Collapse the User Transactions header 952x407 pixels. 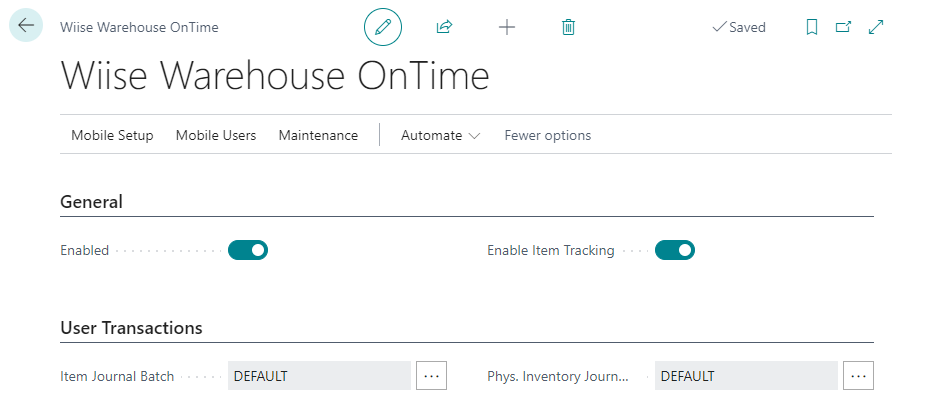tap(131, 328)
